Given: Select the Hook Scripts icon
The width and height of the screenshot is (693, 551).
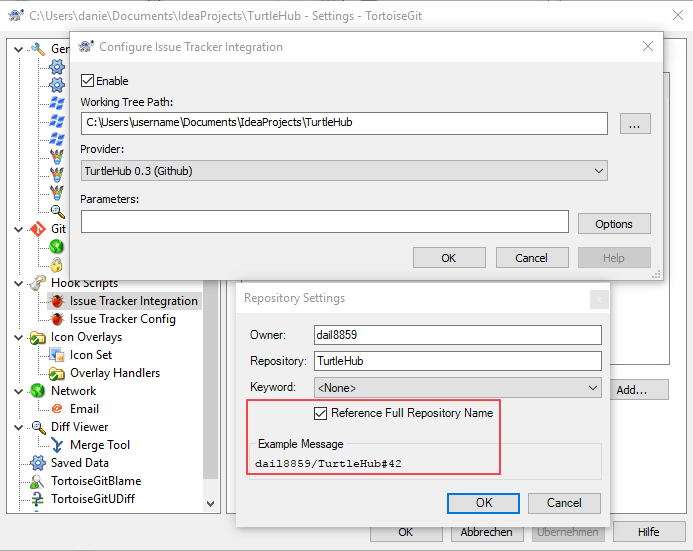Looking at the screenshot, I should click(x=38, y=283).
